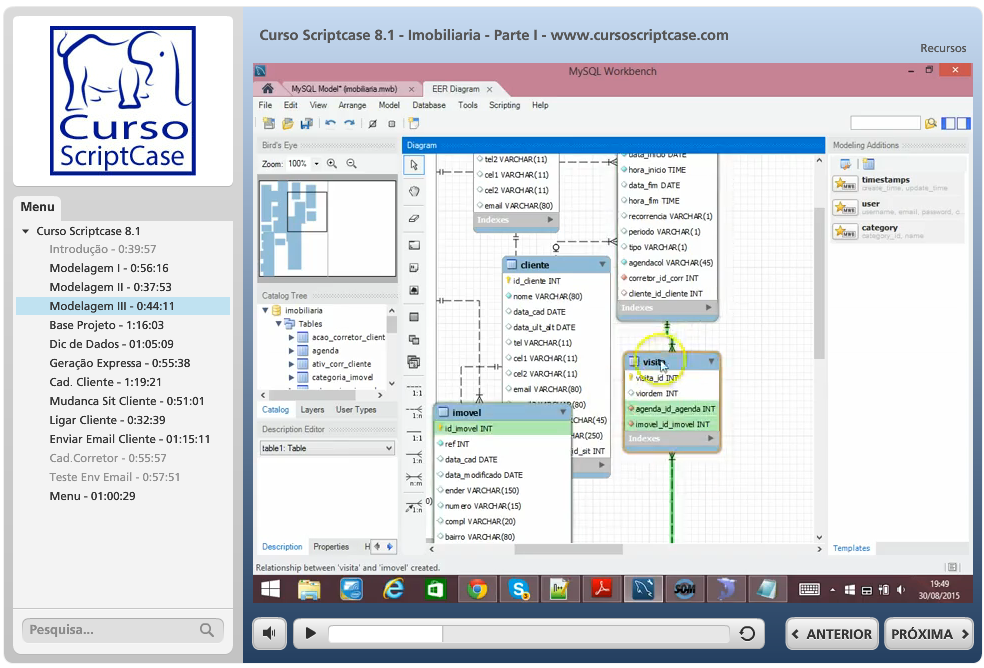Click the Undo arrow icon

[331, 124]
